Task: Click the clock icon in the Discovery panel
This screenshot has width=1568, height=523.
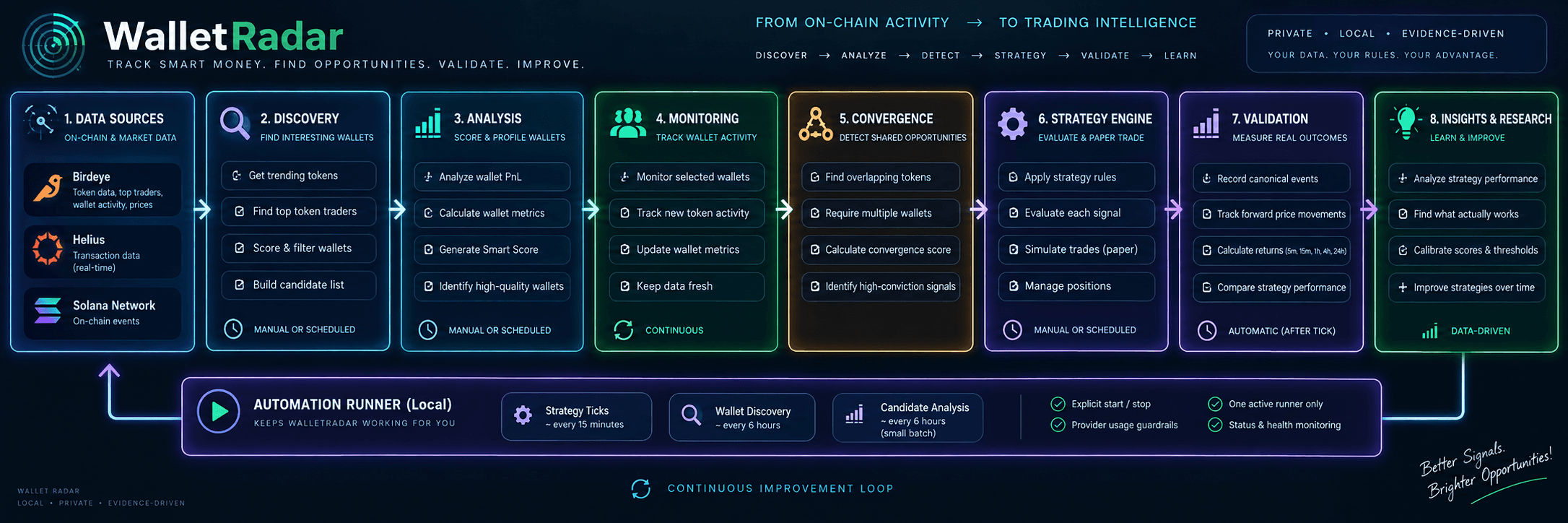Action: 233,329
